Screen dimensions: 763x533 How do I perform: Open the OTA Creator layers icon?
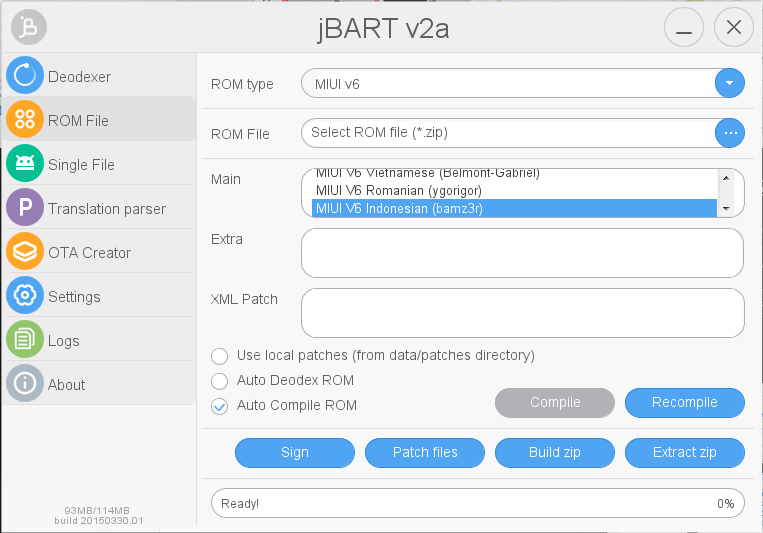[25, 251]
